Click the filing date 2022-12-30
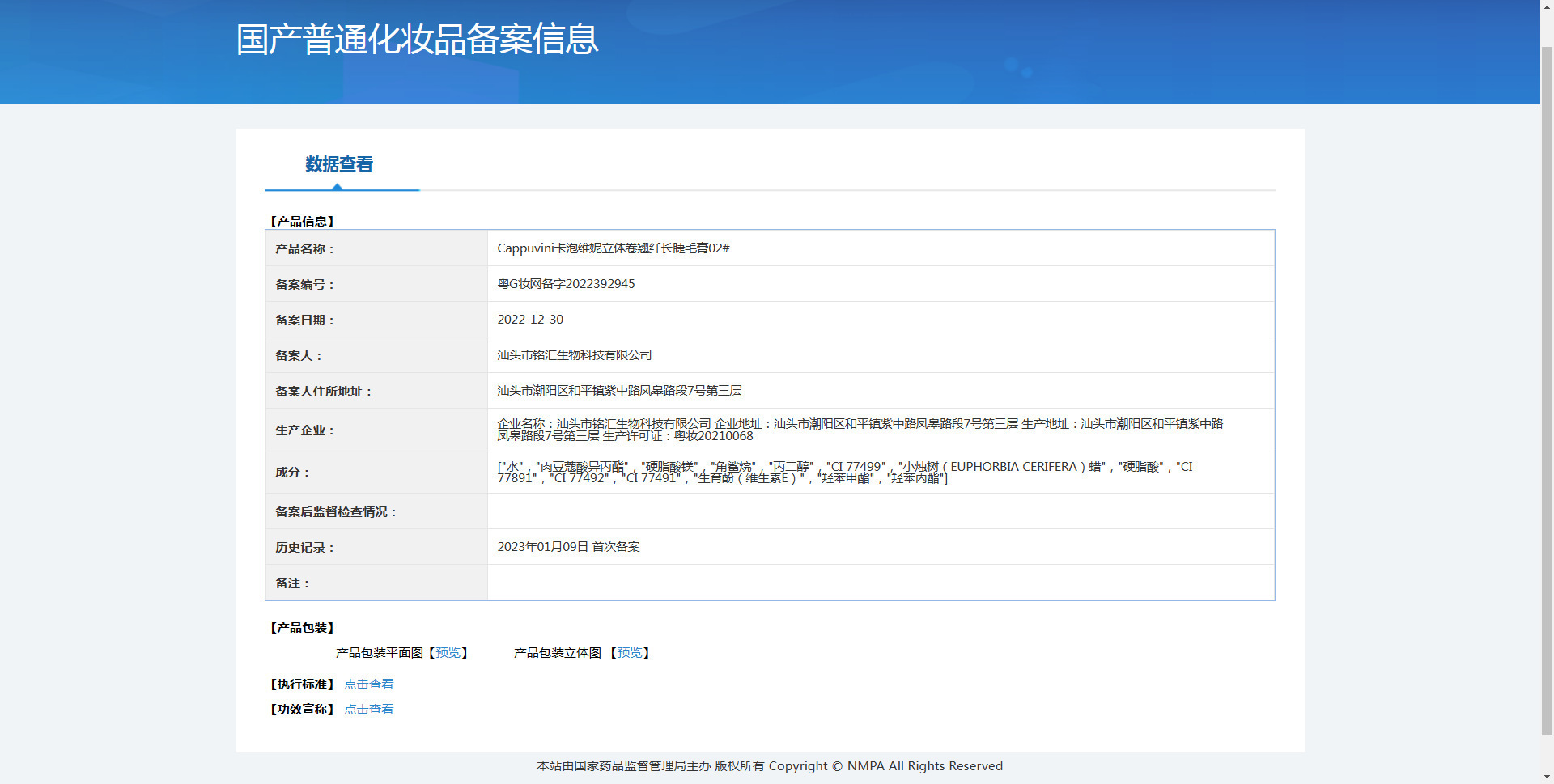1554x784 pixels. click(x=530, y=320)
